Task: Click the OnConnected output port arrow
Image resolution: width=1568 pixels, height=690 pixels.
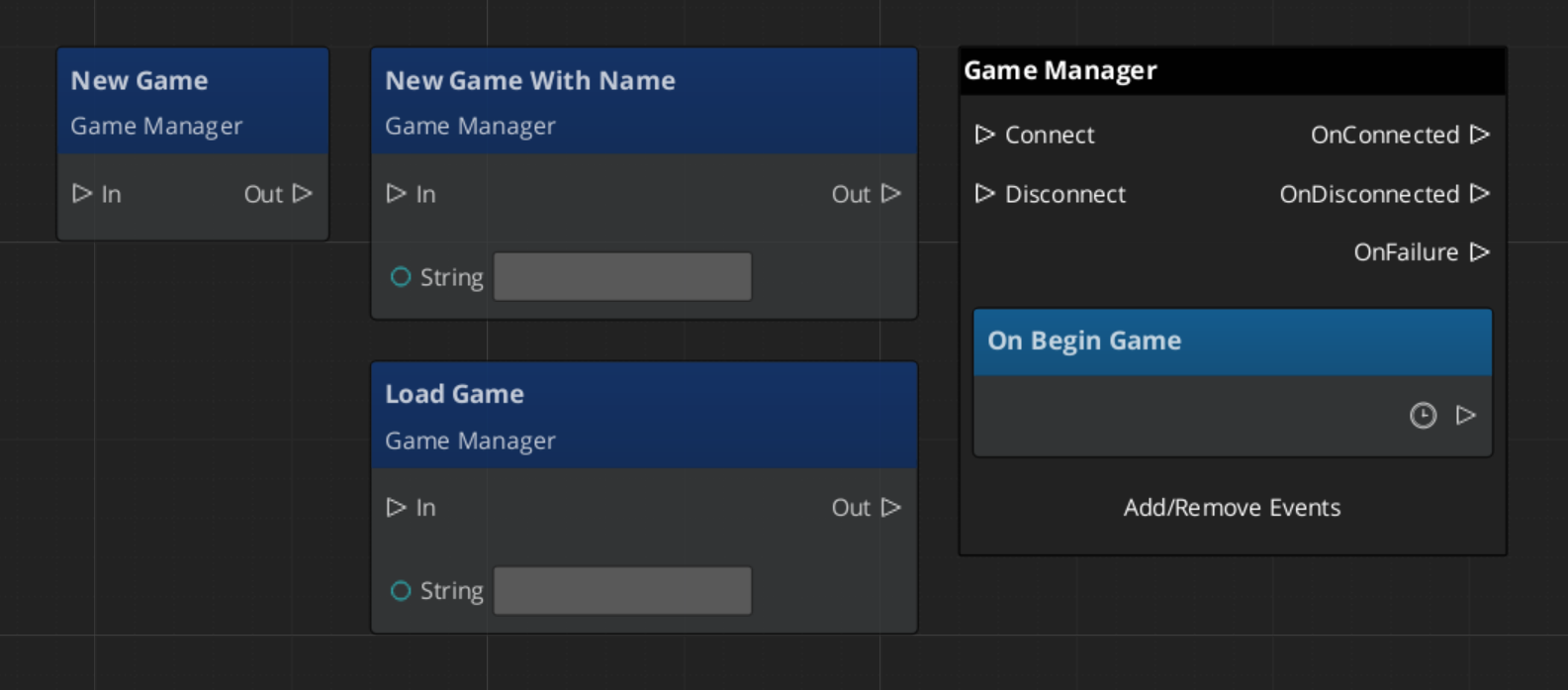Action: [1480, 135]
